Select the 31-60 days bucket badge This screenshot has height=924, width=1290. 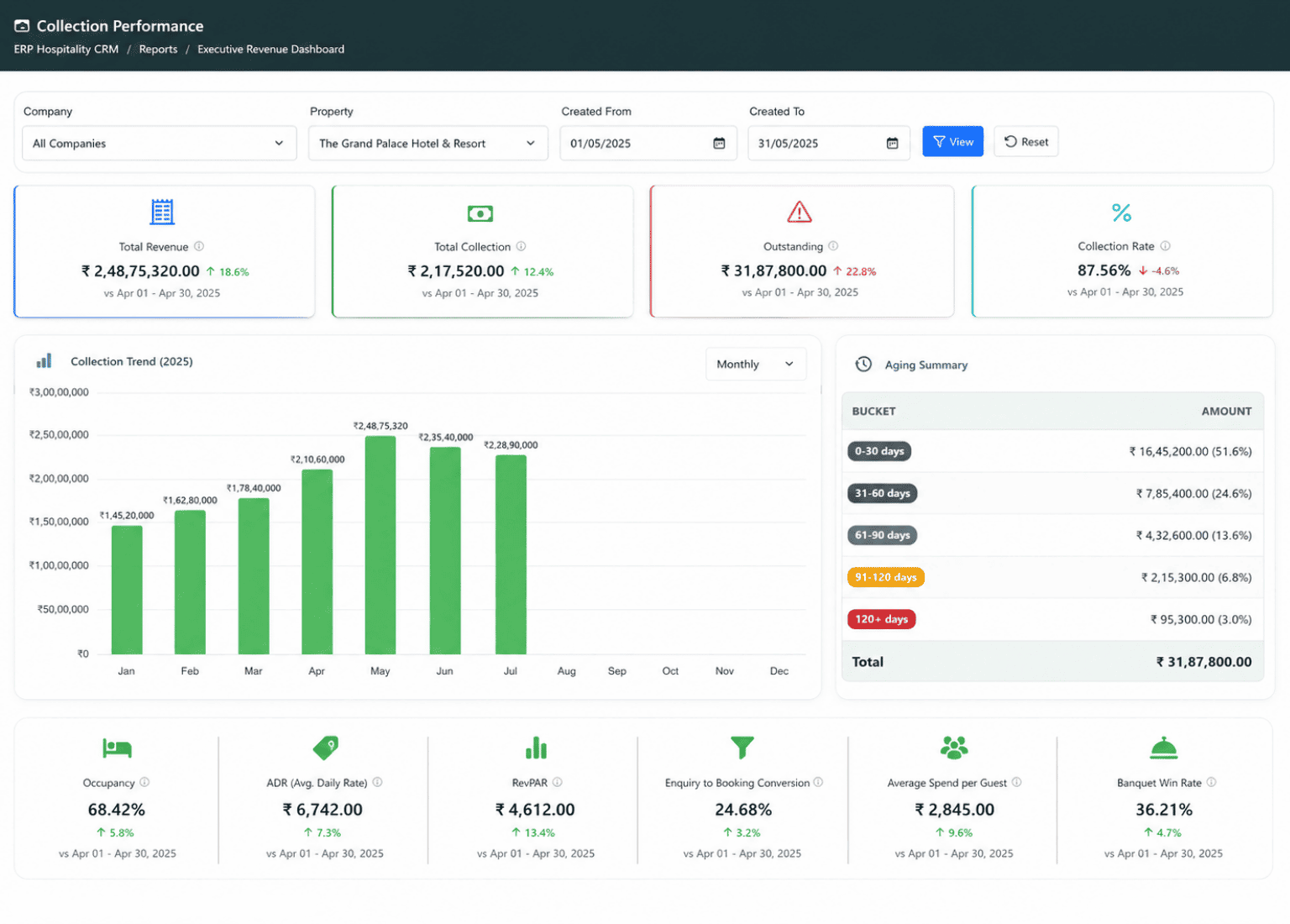pos(882,493)
